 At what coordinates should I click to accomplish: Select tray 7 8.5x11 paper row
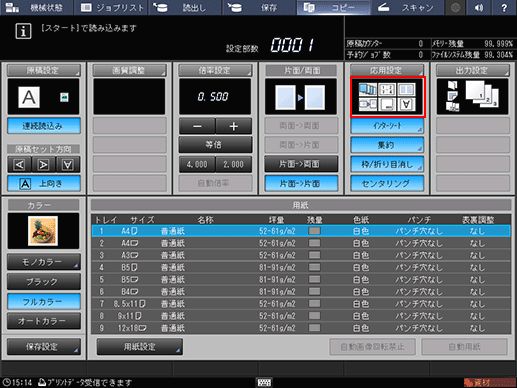(301, 304)
